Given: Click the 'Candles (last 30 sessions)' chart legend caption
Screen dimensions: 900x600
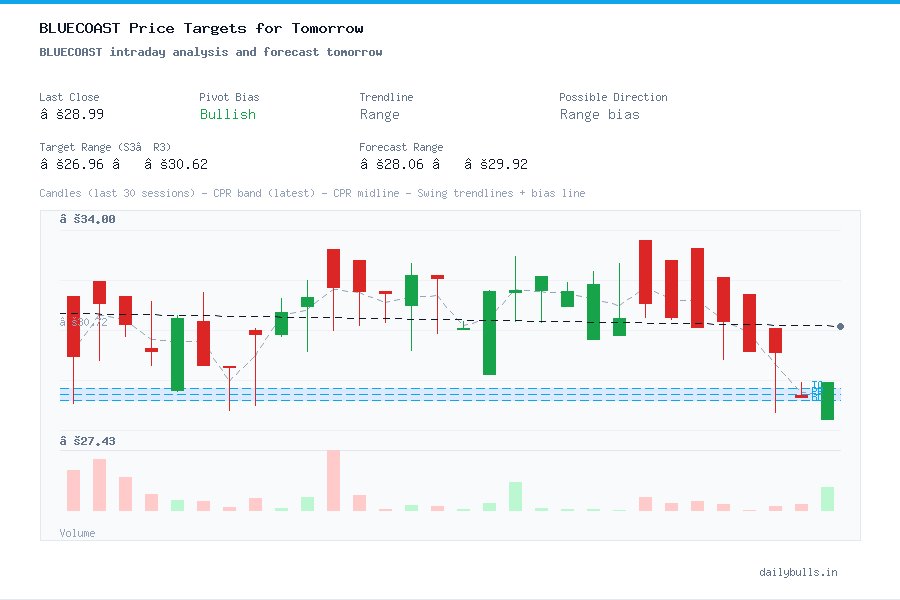Looking at the screenshot, I should pos(312,193).
